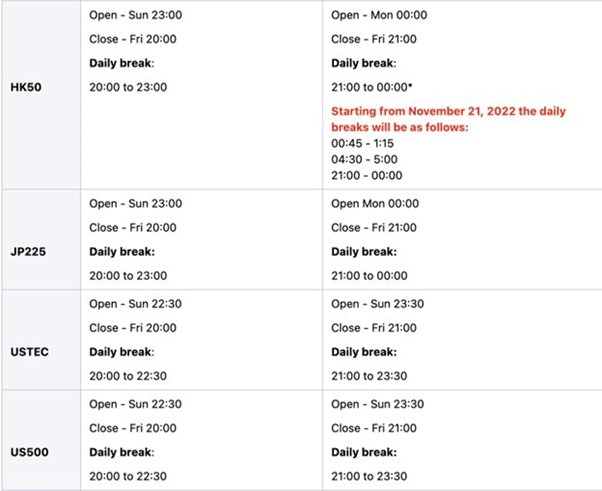Image resolution: width=602 pixels, height=491 pixels.
Task: Click US500's 'Open - Sun 23:30' text
Action: 377,405
